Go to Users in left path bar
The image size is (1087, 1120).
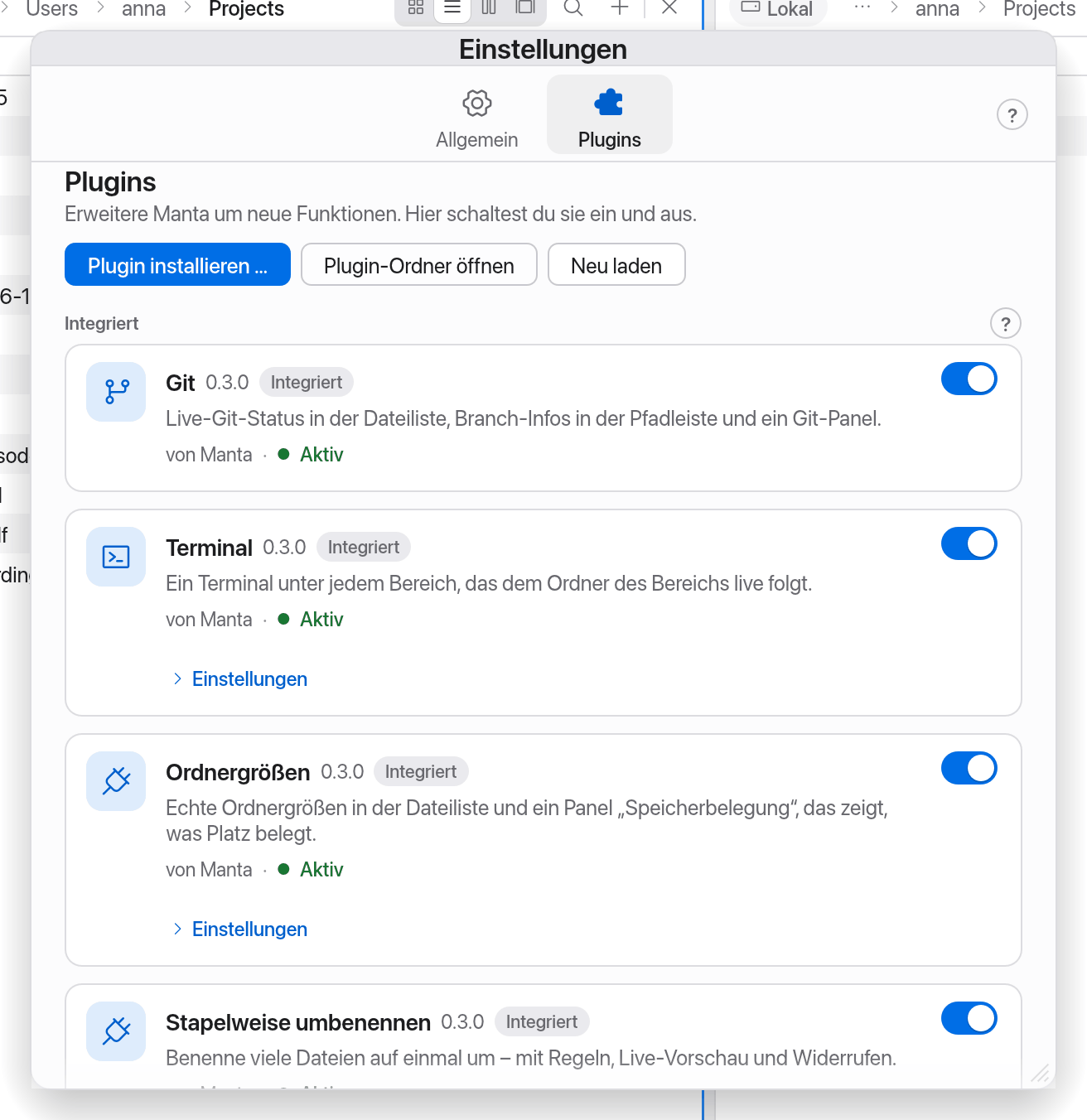coord(52,9)
